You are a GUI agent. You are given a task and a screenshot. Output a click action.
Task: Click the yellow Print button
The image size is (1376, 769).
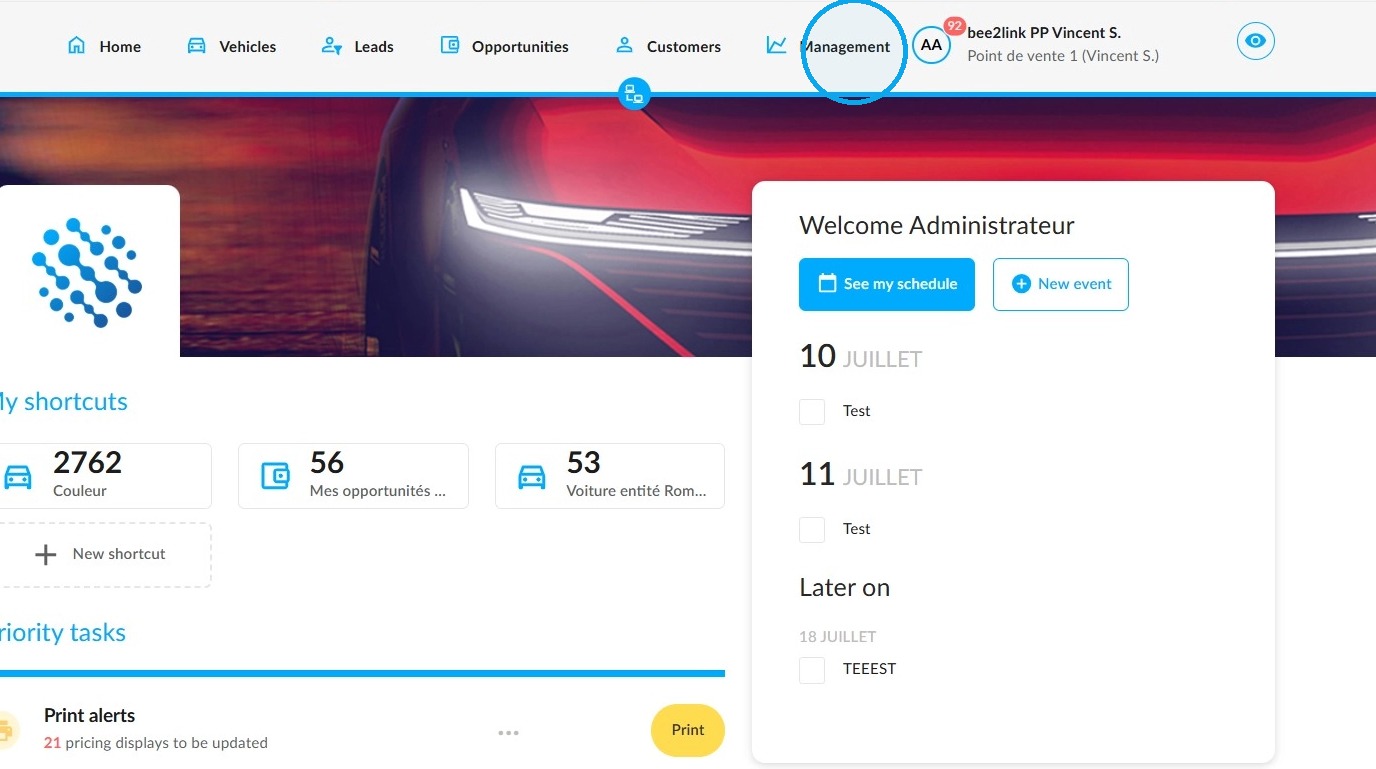coord(688,730)
